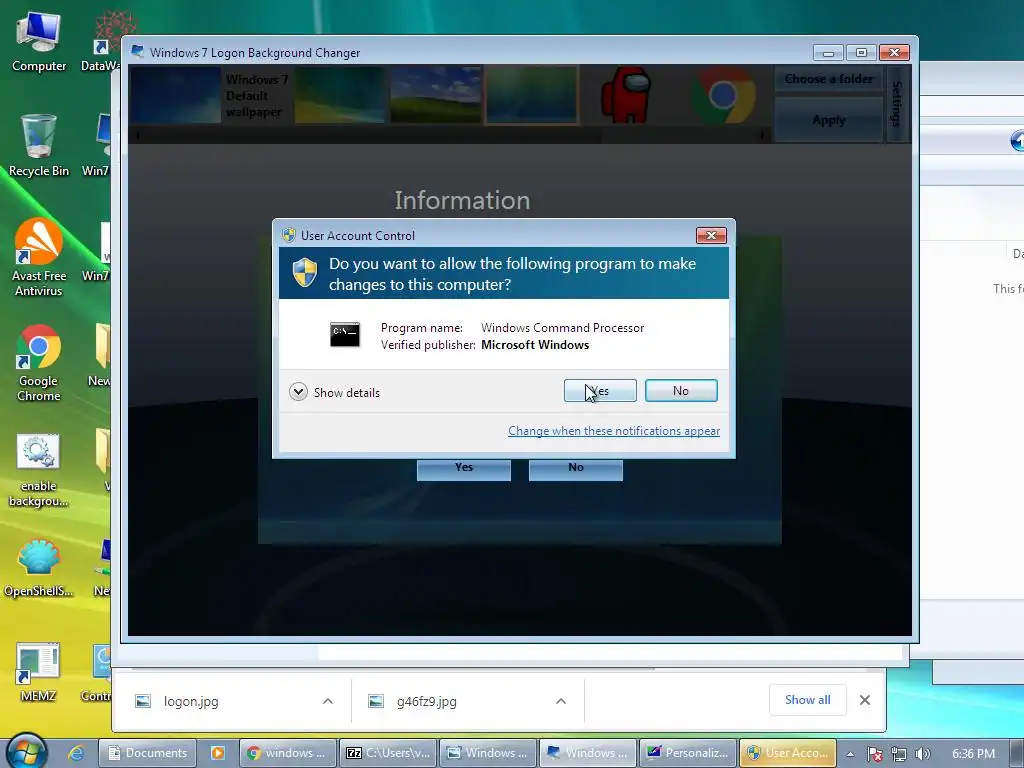The height and width of the screenshot is (768, 1024).
Task: Switch to Personaliz... taskbar button
Action: point(688,753)
